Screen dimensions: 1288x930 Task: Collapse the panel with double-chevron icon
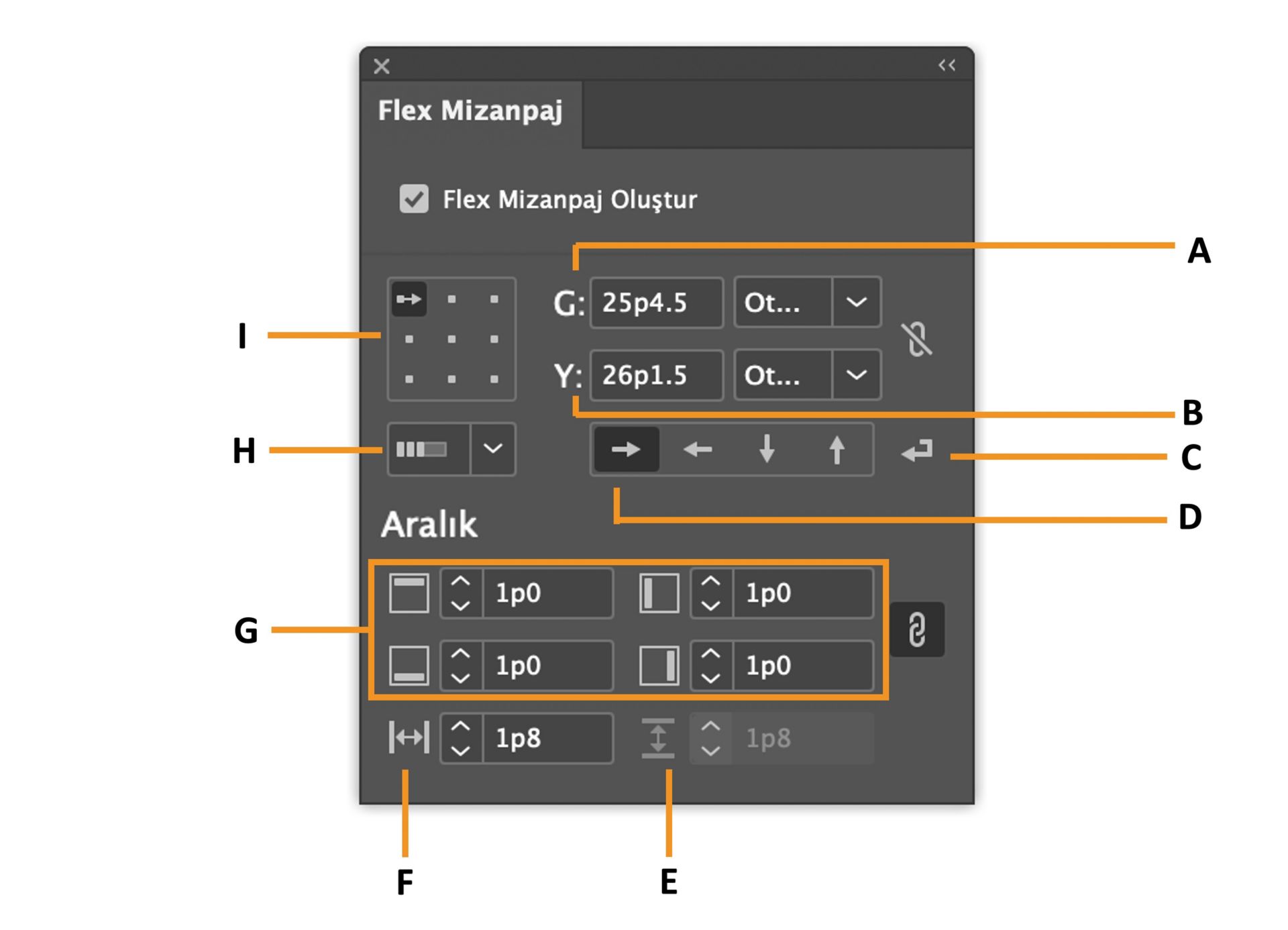[947, 66]
